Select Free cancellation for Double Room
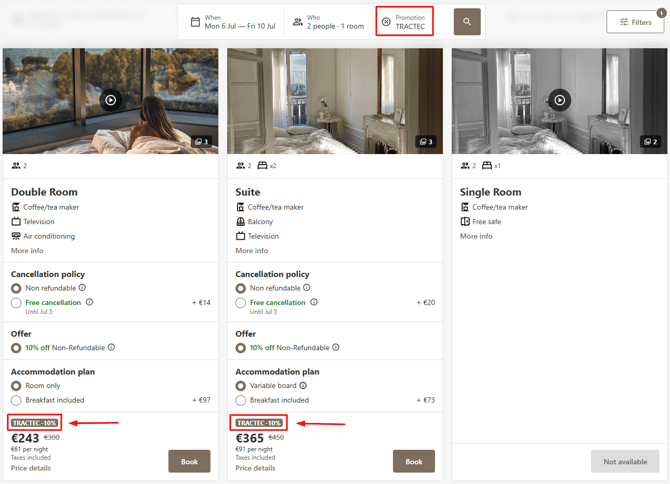Image resolution: width=670 pixels, height=484 pixels. point(16,303)
